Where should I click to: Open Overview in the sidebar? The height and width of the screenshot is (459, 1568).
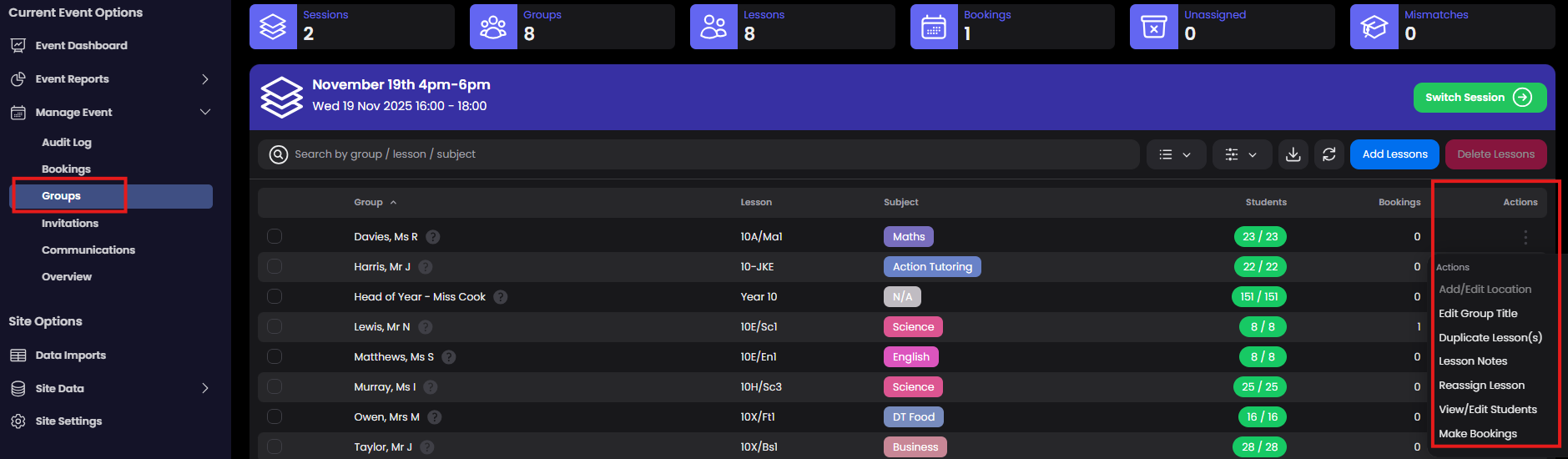(67, 277)
